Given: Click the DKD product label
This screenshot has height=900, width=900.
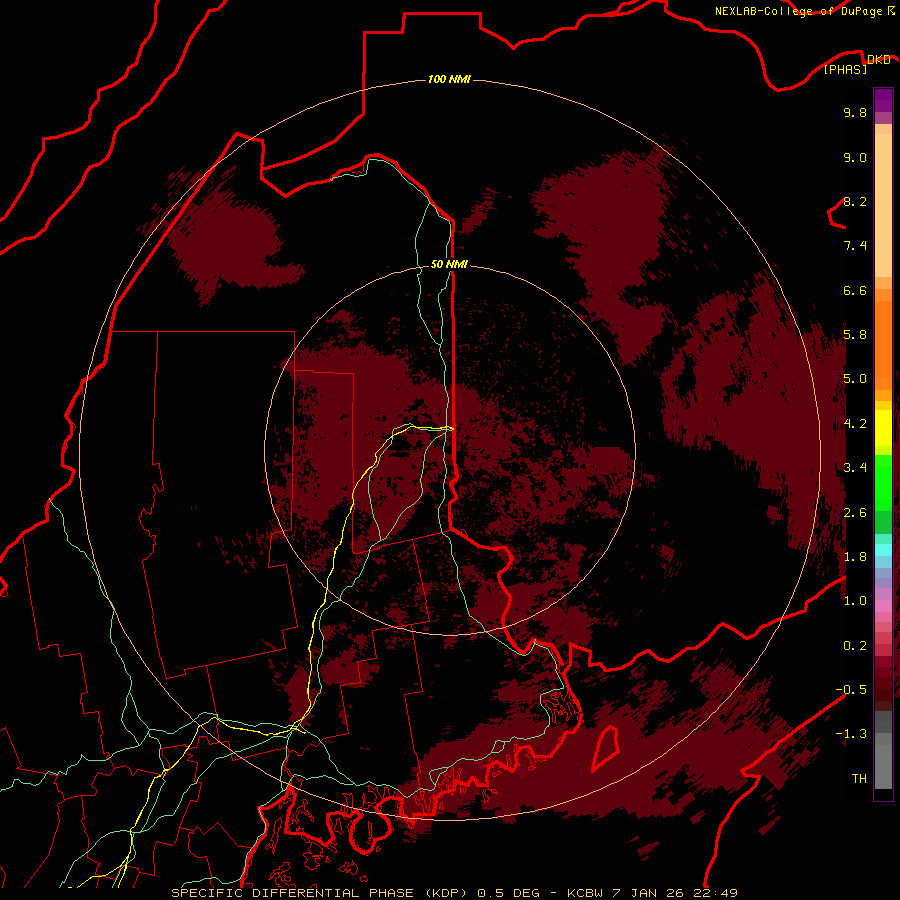Looking at the screenshot, I should click(878, 59).
